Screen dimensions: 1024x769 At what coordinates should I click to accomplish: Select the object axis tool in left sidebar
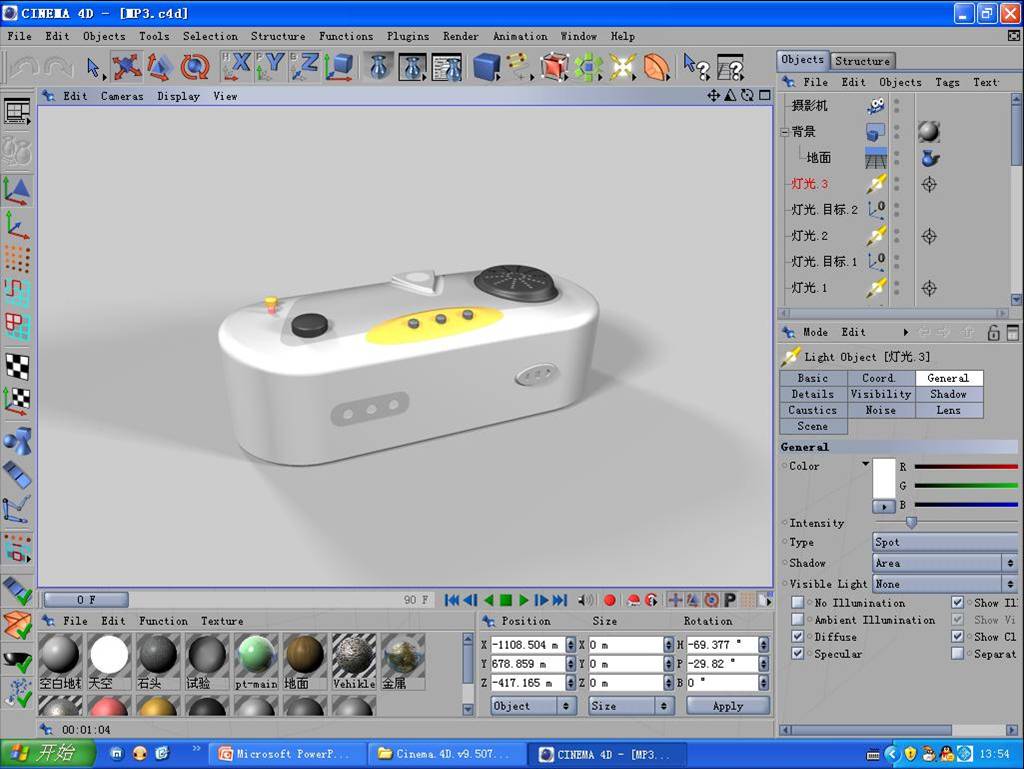(18, 226)
